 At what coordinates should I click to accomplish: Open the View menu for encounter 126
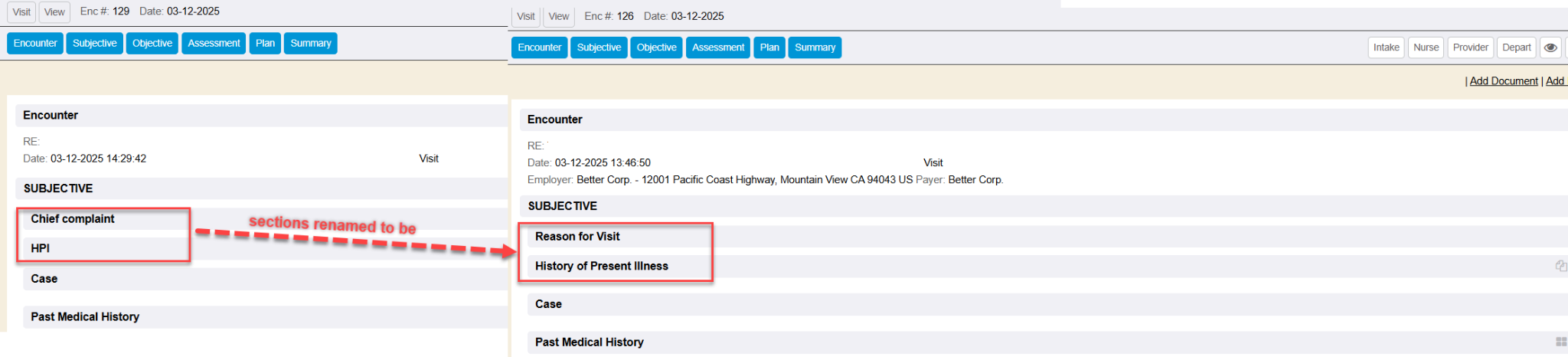point(559,17)
